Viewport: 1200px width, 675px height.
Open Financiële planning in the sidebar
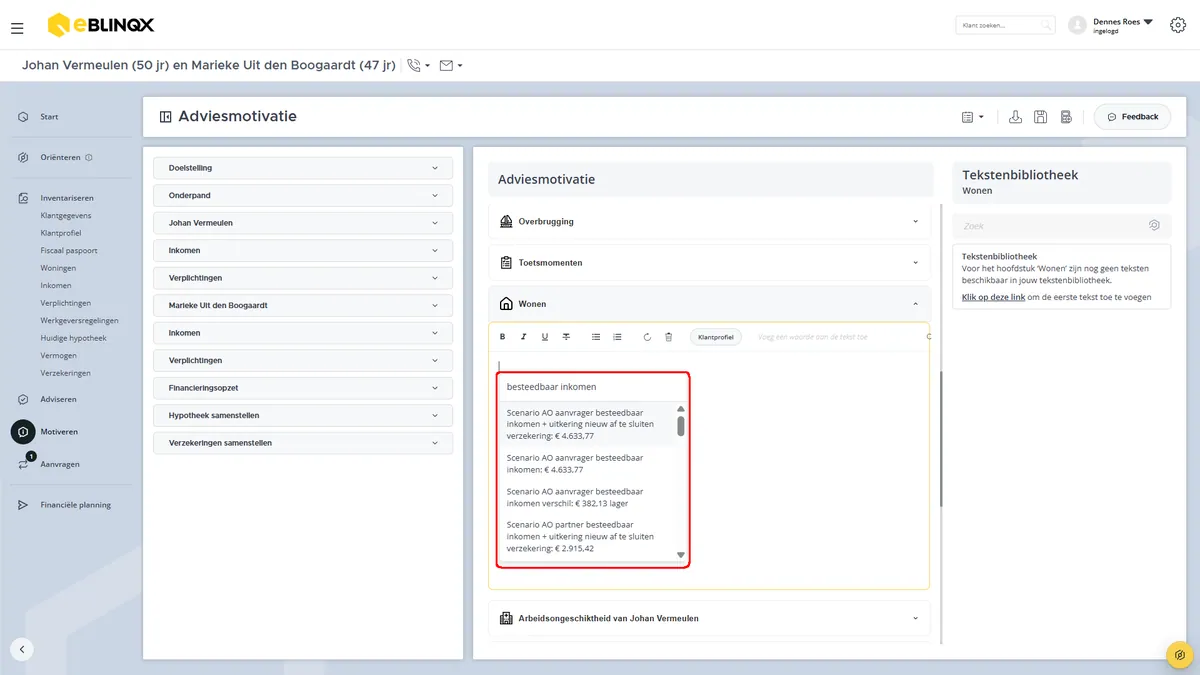point(75,505)
